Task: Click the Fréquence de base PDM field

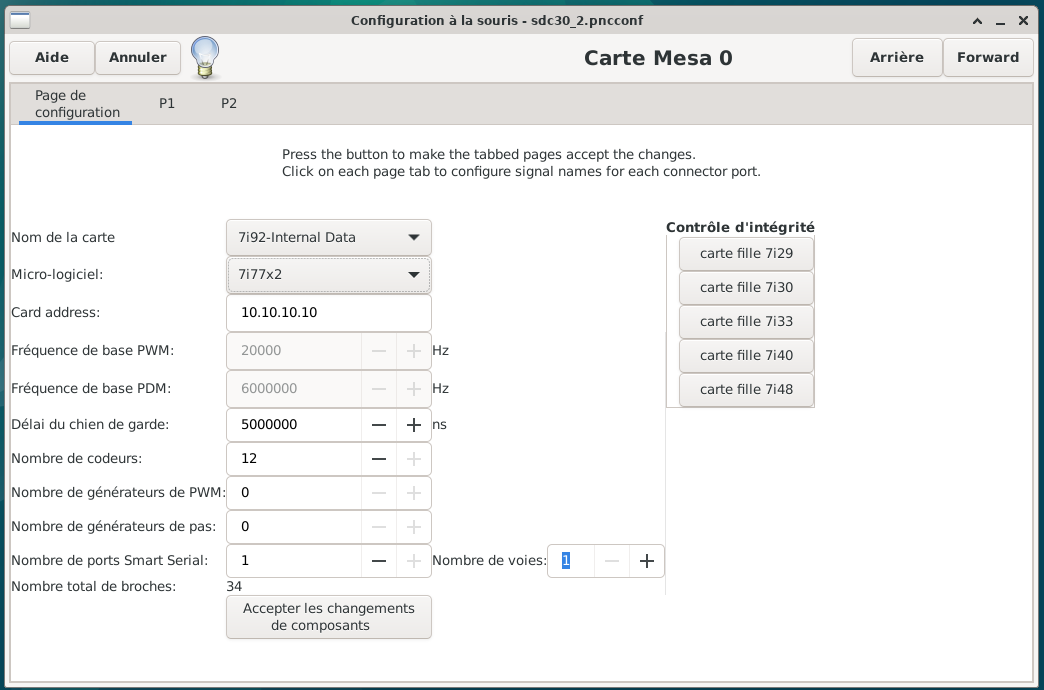Action: (x=294, y=389)
